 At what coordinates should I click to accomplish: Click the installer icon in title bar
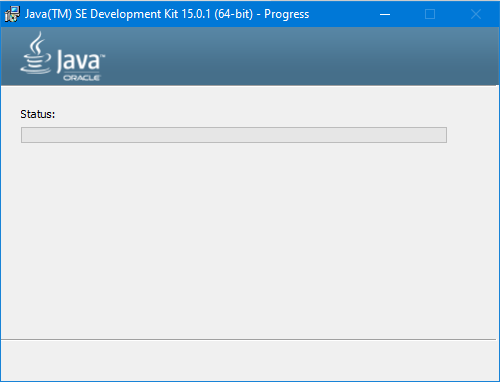(x=12, y=14)
